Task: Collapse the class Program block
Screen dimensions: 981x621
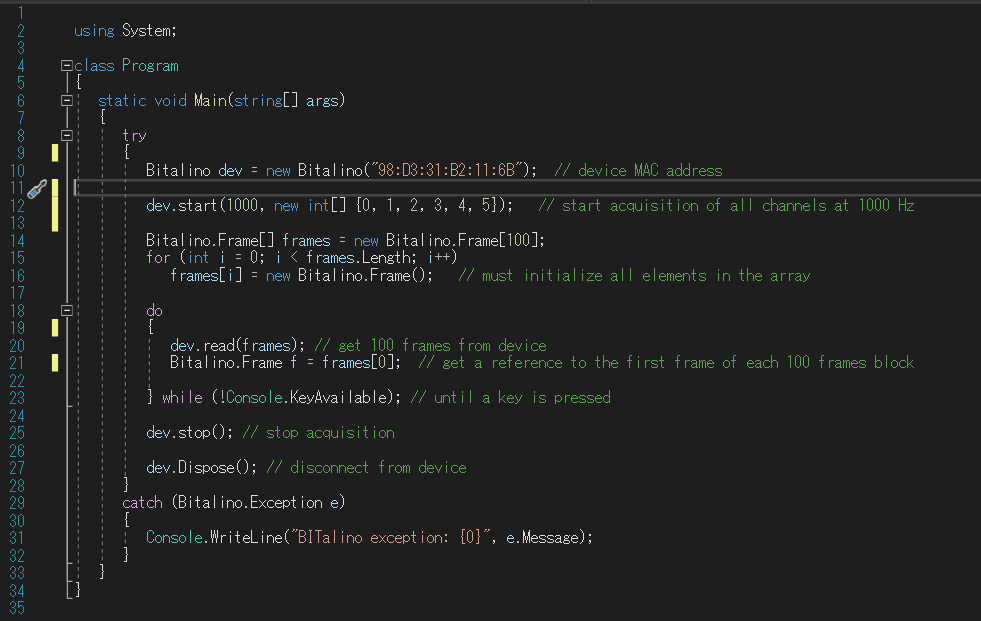Action: (66, 65)
